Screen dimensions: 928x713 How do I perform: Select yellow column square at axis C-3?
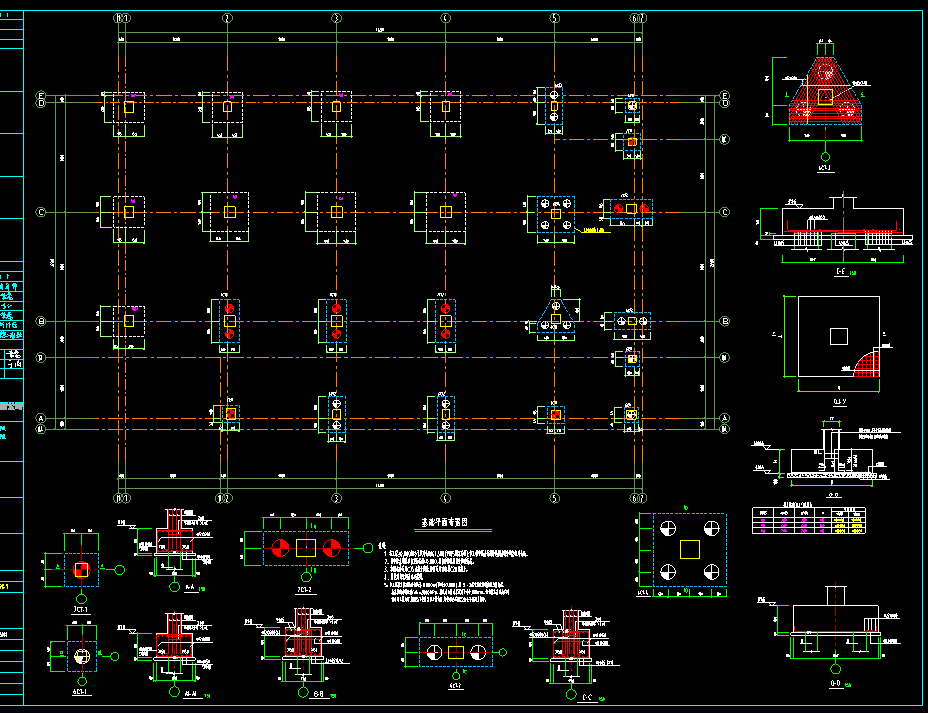[x=337, y=212]
